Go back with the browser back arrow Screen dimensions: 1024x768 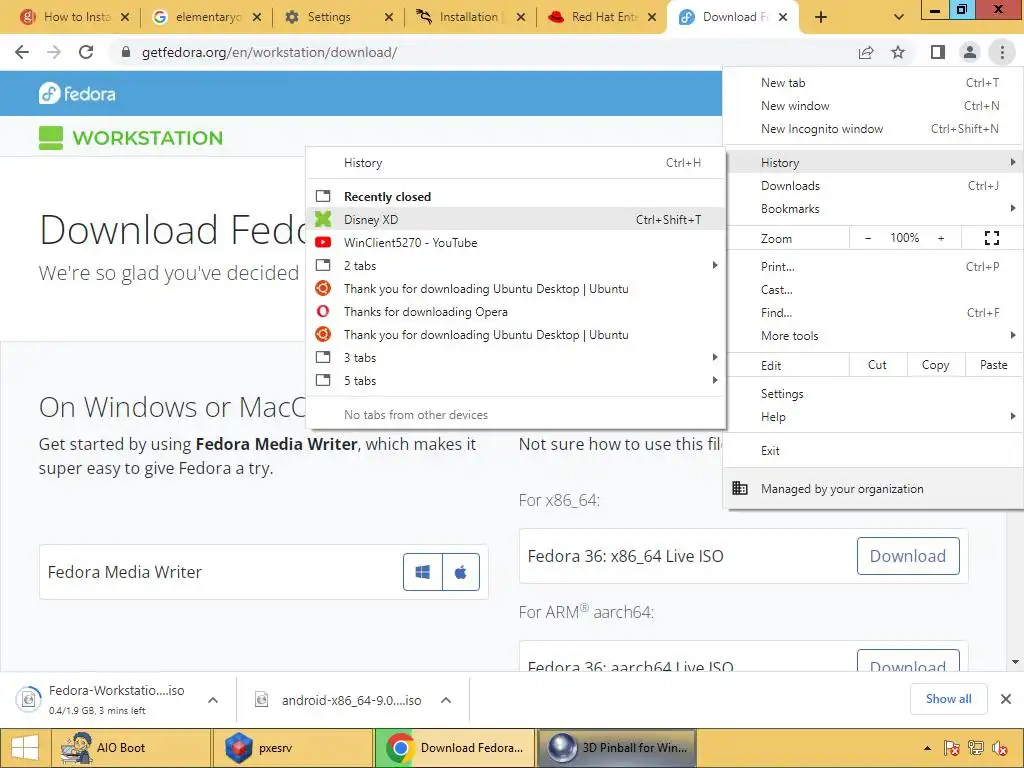22,52
